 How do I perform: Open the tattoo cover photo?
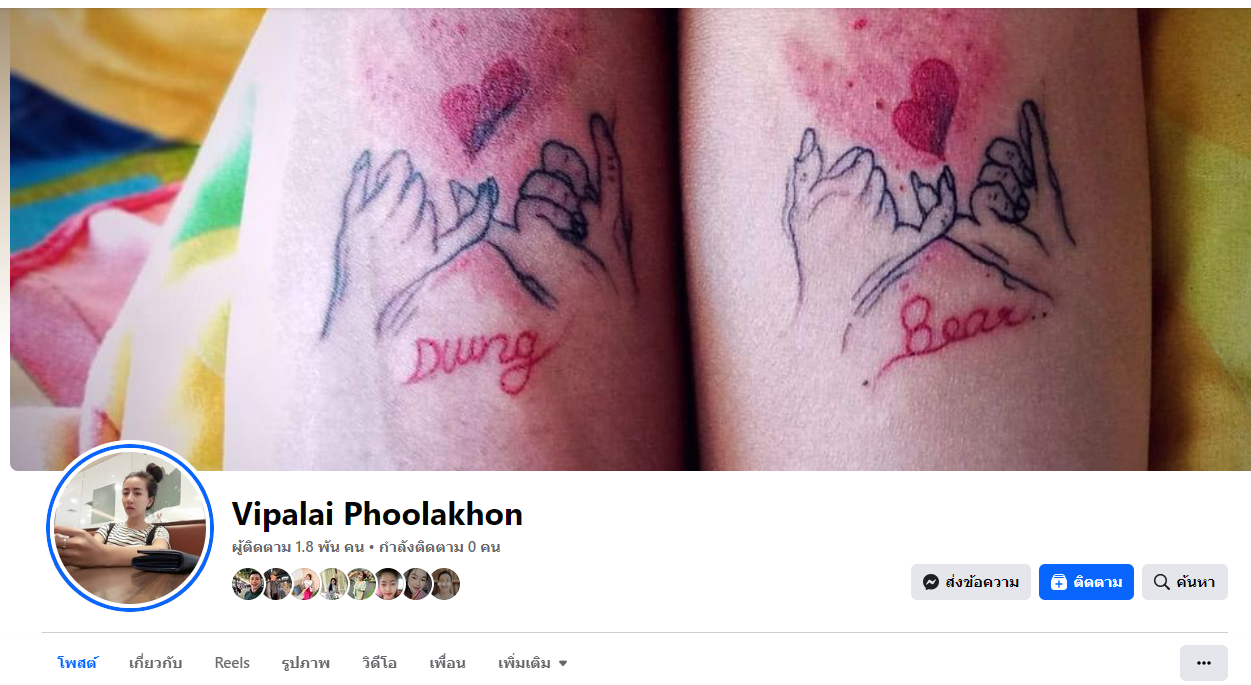pos(630,239)
